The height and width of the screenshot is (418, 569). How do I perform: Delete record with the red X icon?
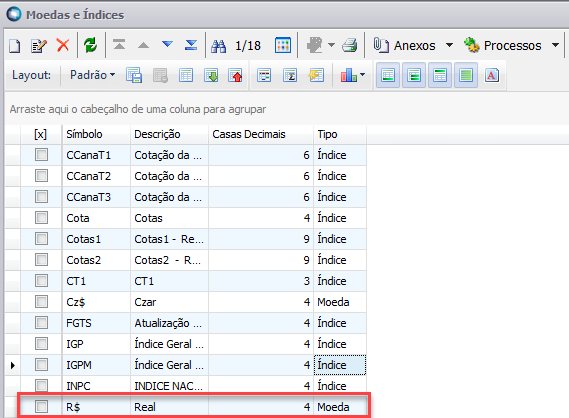coord(63,45)
